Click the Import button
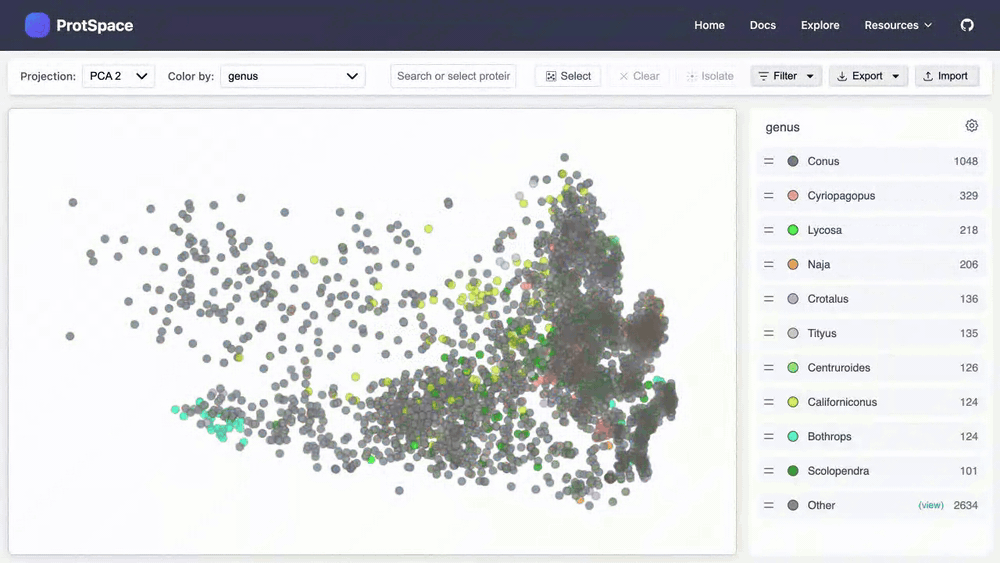 (946, 76)
